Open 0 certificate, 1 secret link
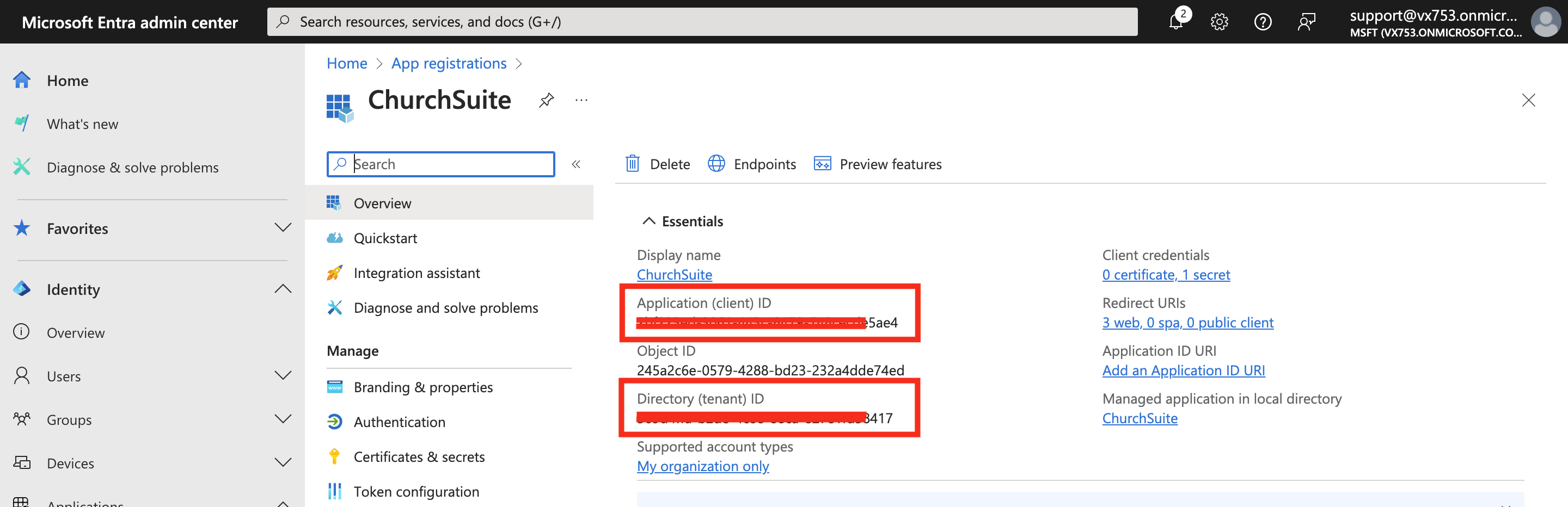Screen dimensions: 1568x507 [x=1166, y=274]
